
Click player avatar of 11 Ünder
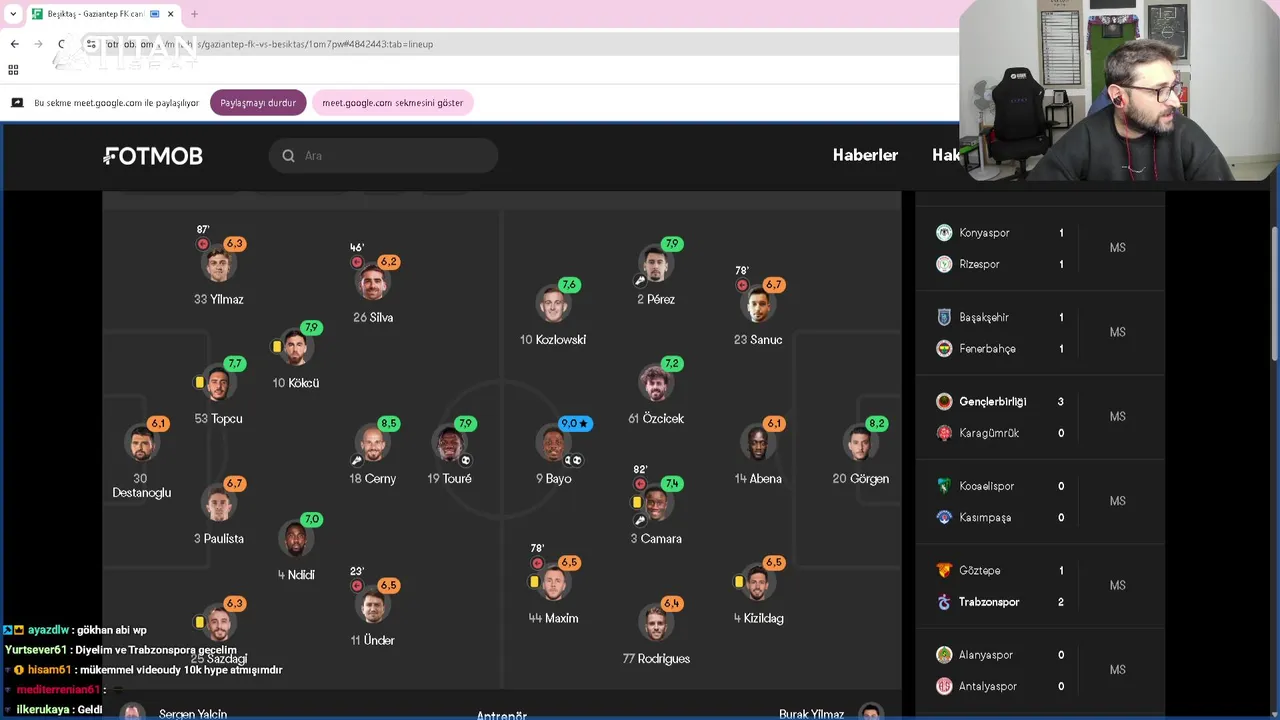373,606
